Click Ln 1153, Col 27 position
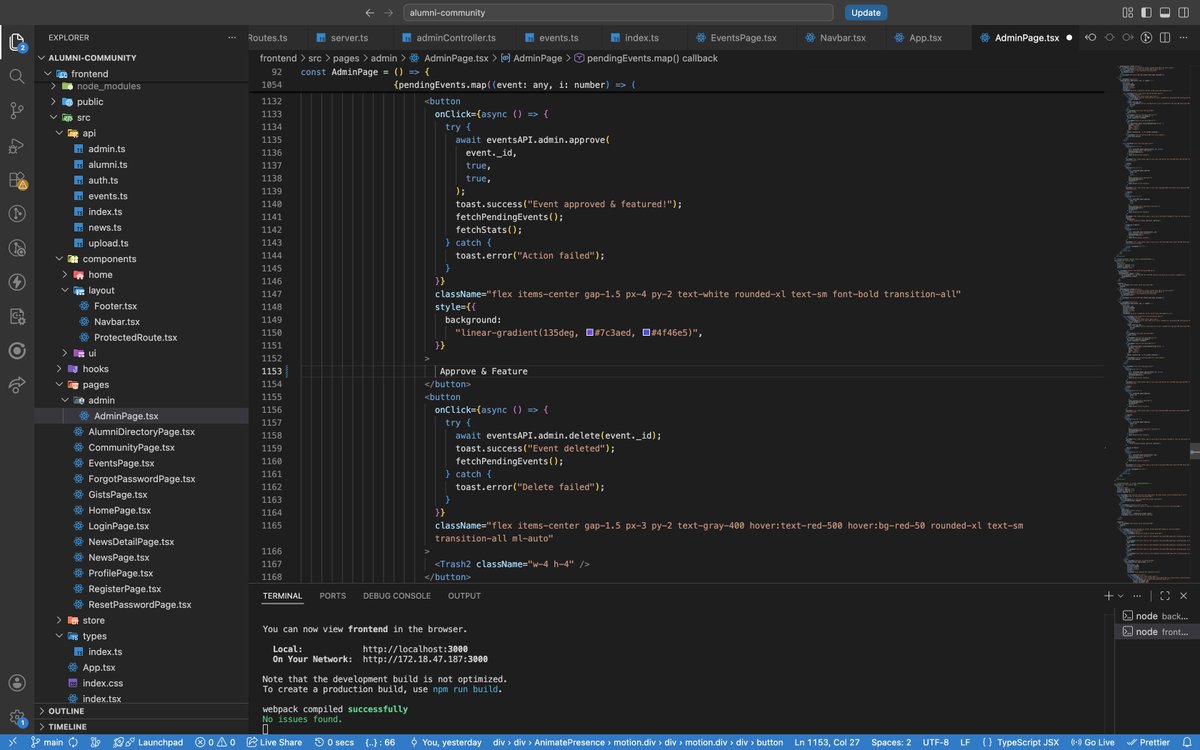The image size is (1200, 750). pyautogui.click(x=826, y=742)
